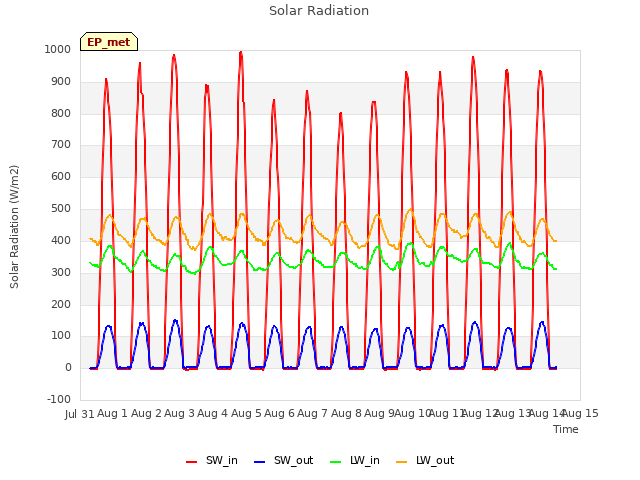Click the 600 y-axis tick label

pyautogui.click(x=61, y=176)
